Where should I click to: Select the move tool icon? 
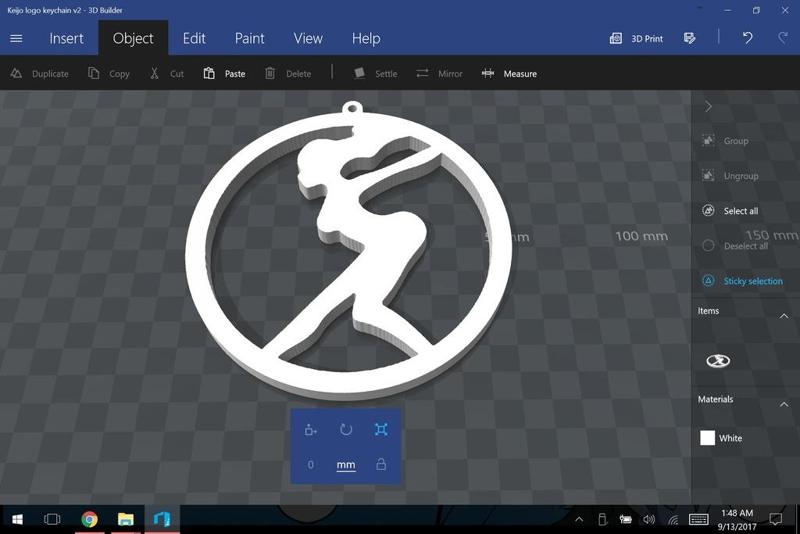(x=310, y=430)
